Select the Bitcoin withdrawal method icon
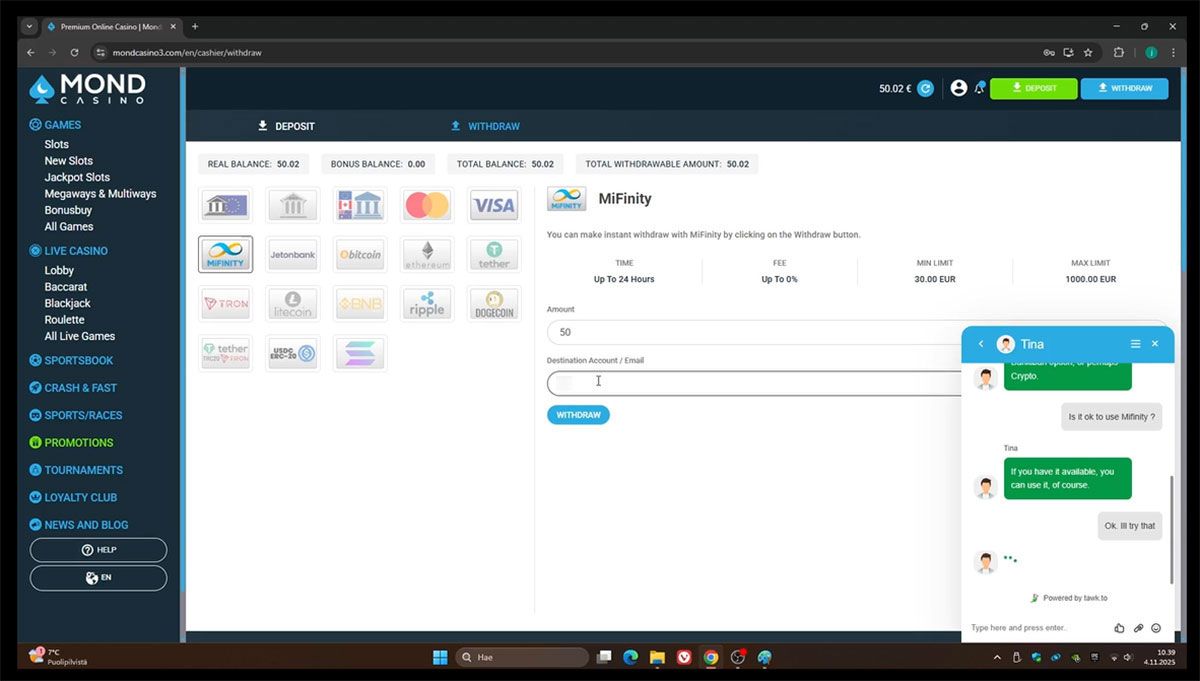Viewport: 1200px width, 681px height. pyautogui.click(x=359, y=255)
